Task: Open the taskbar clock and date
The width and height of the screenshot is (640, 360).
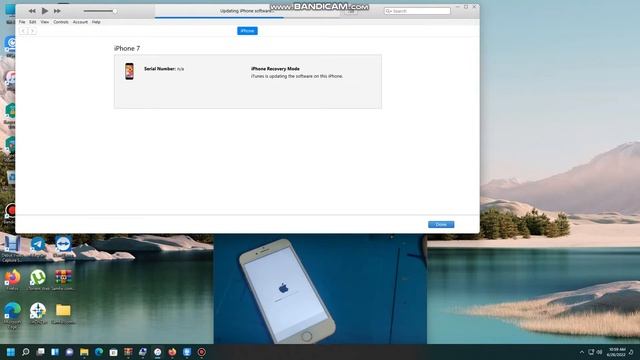Action: click(x=616, y=352)
